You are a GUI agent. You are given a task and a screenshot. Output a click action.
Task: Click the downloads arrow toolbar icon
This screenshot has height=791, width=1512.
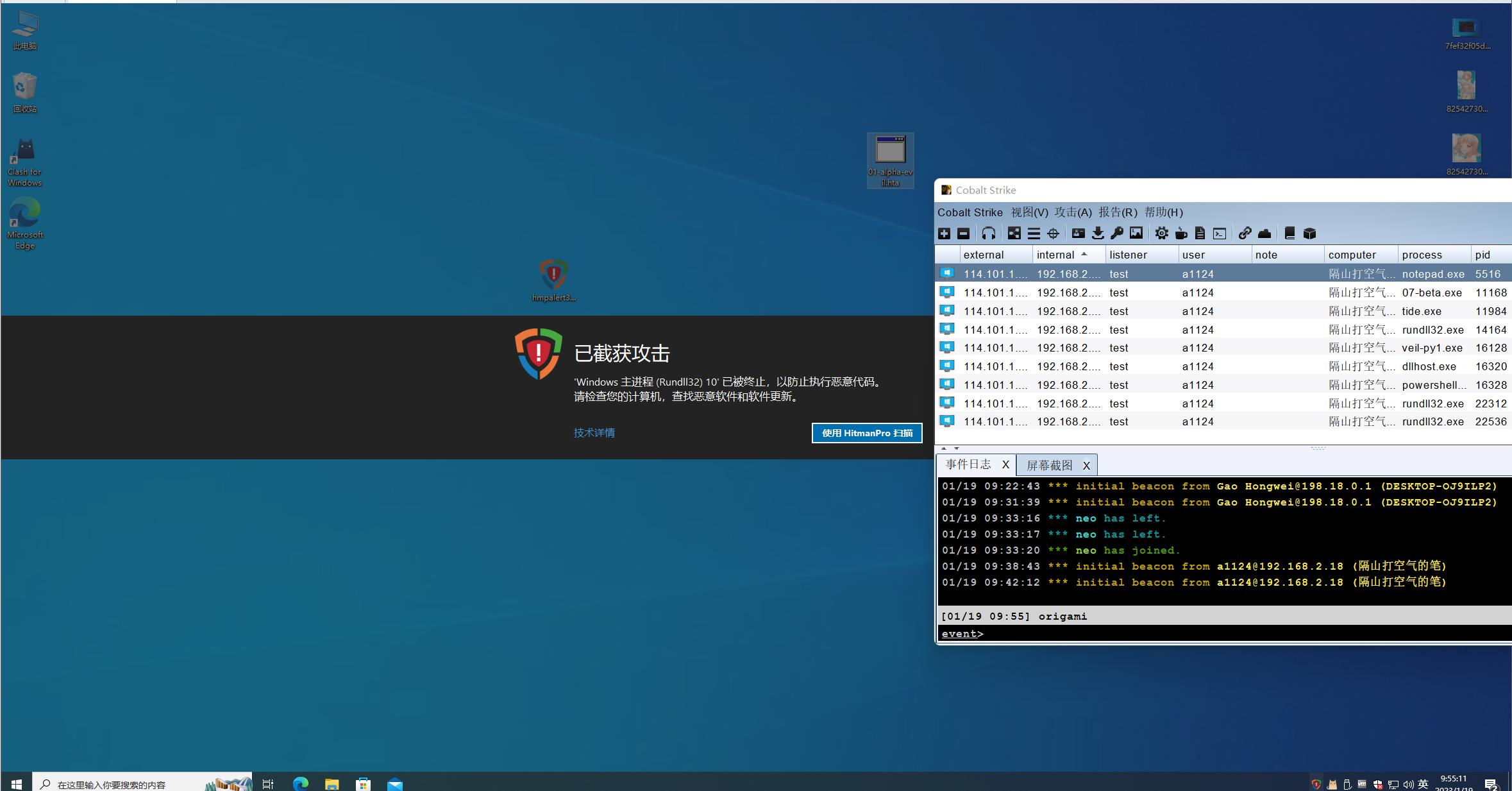(1098, 234)
